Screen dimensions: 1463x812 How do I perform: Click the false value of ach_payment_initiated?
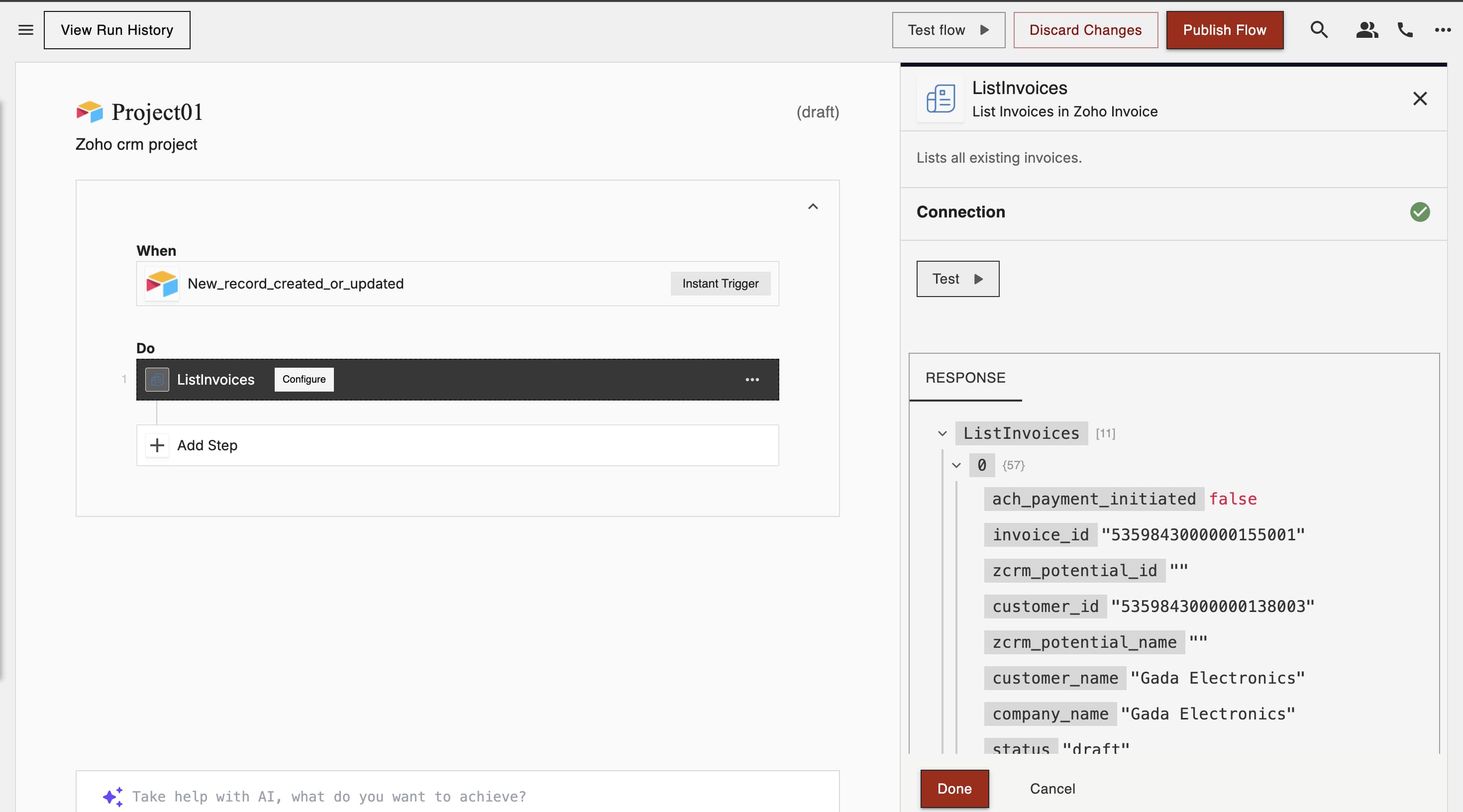click(1233, 499)
